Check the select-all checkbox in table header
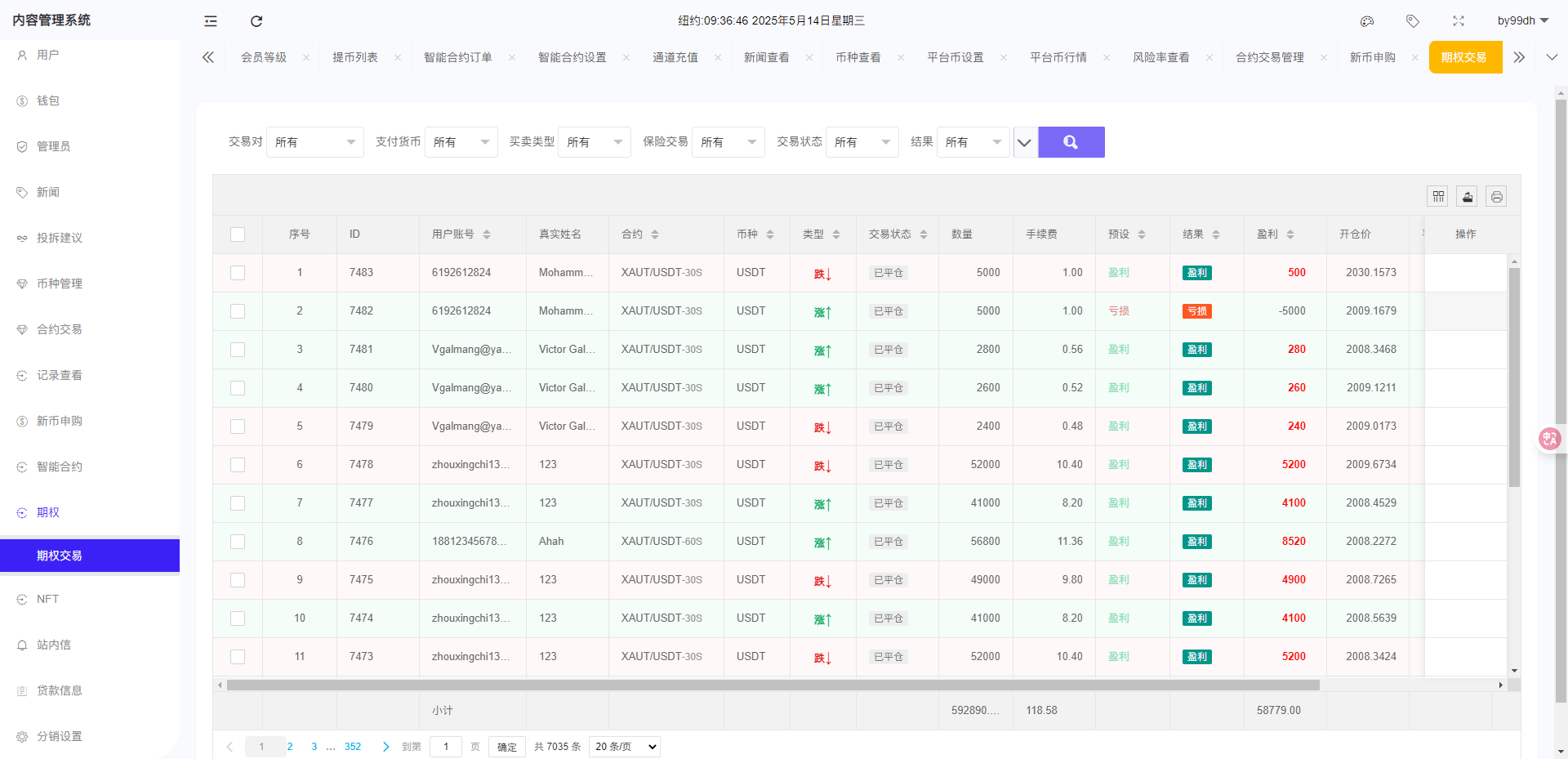 [x=238, y=234]
